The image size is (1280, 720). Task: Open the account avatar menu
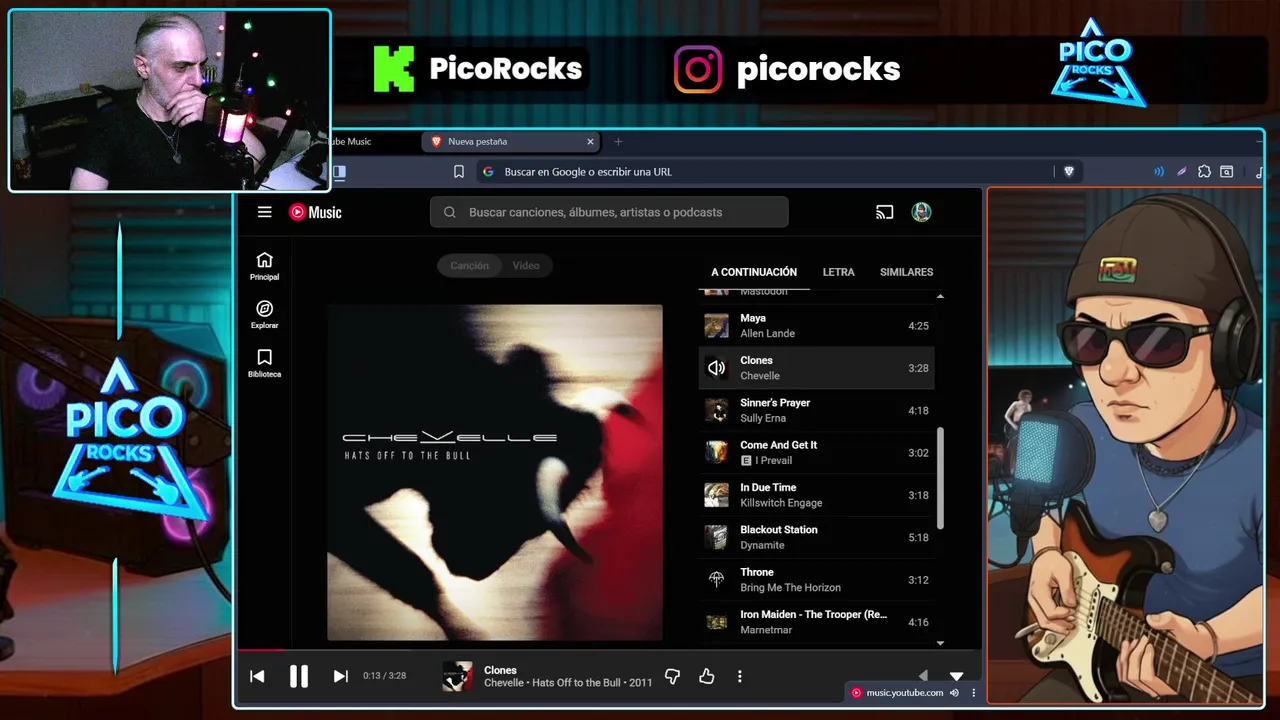pos(921,212)
